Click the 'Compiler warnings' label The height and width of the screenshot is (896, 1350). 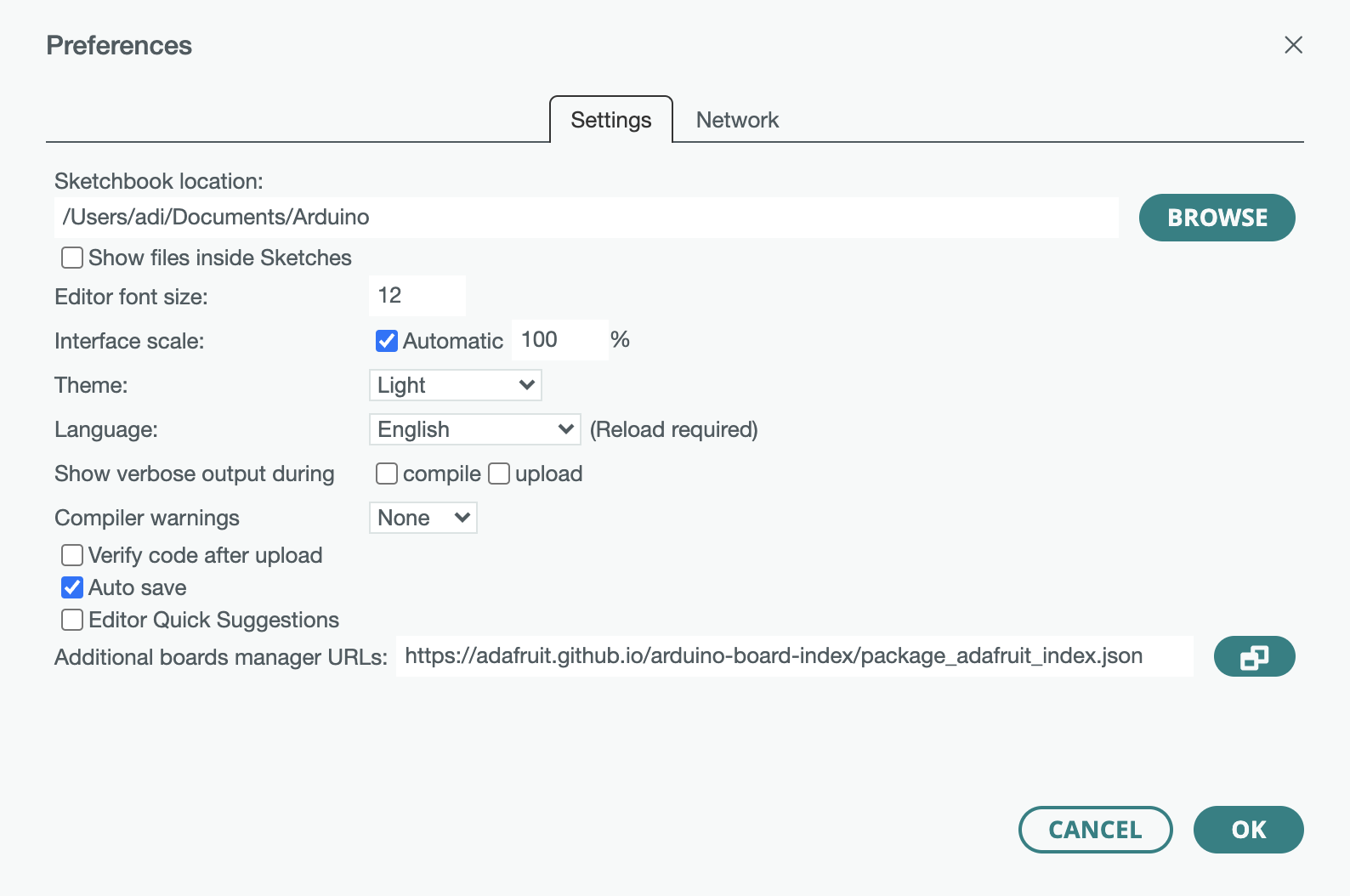147,518
